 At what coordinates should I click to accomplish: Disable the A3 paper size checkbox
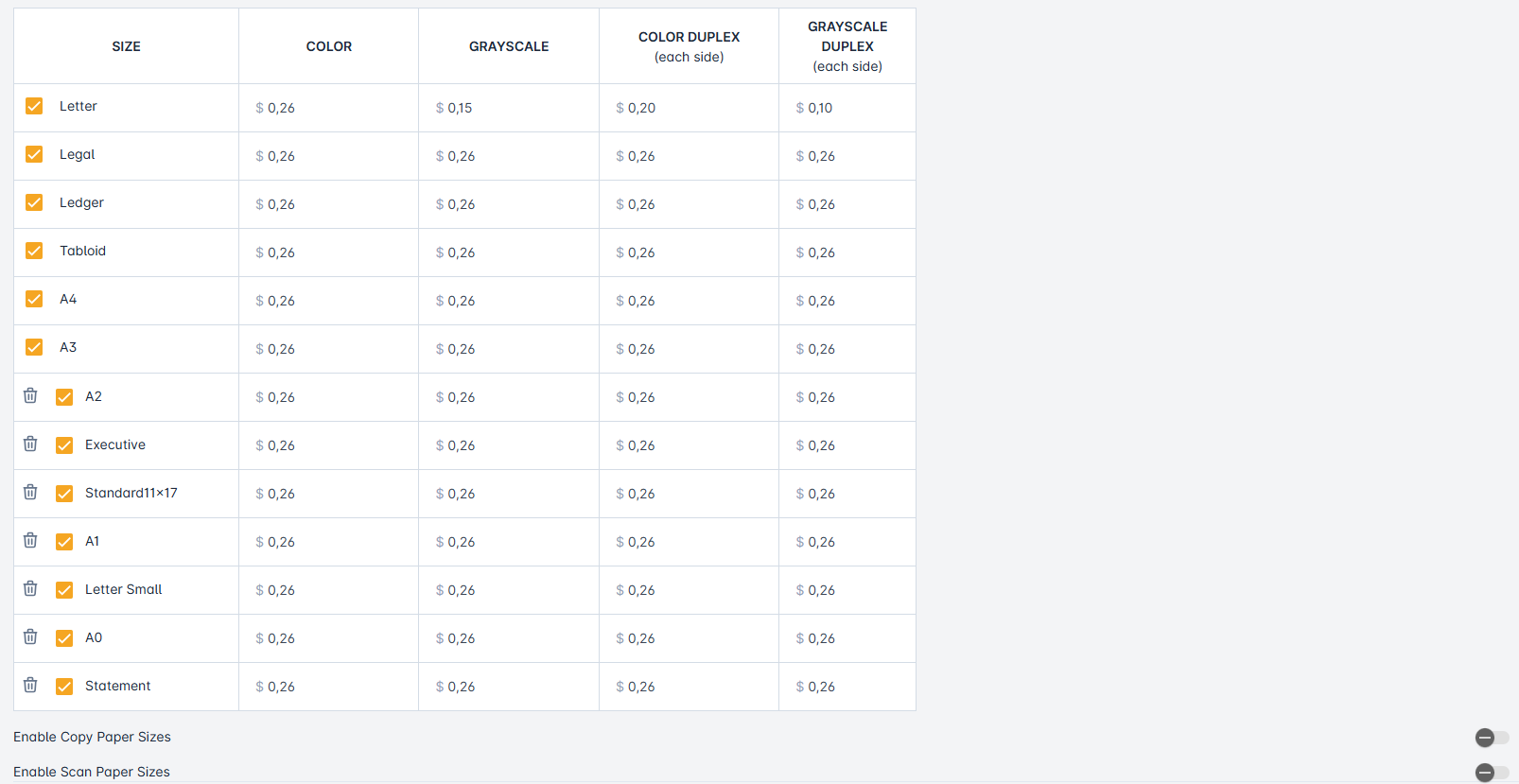coord(34,347)
